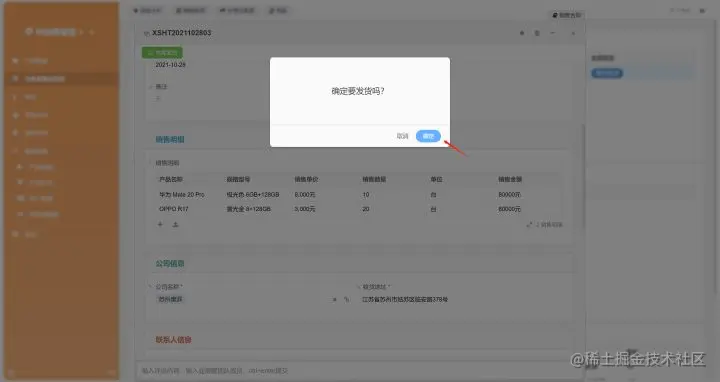This screenshot has width=720, height=382.
Task: Click the 6GB+128GB specification cell
Action: (x=253, y=195)
